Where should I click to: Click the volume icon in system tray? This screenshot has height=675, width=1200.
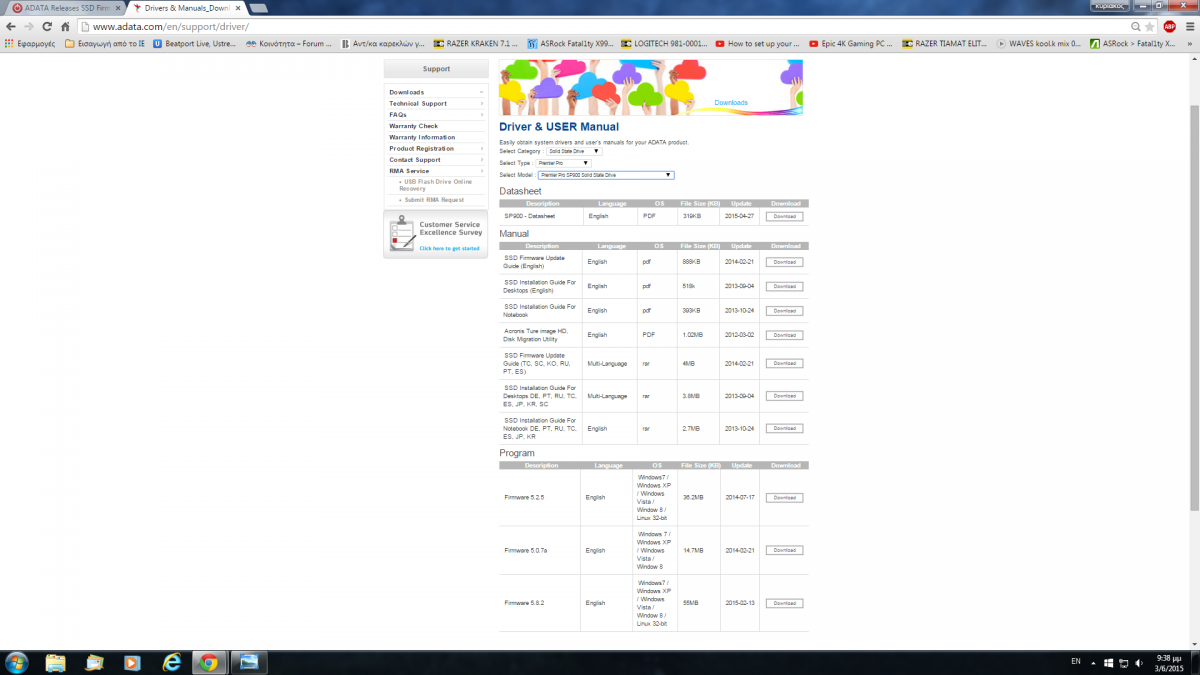click(x=1140, y=662)
